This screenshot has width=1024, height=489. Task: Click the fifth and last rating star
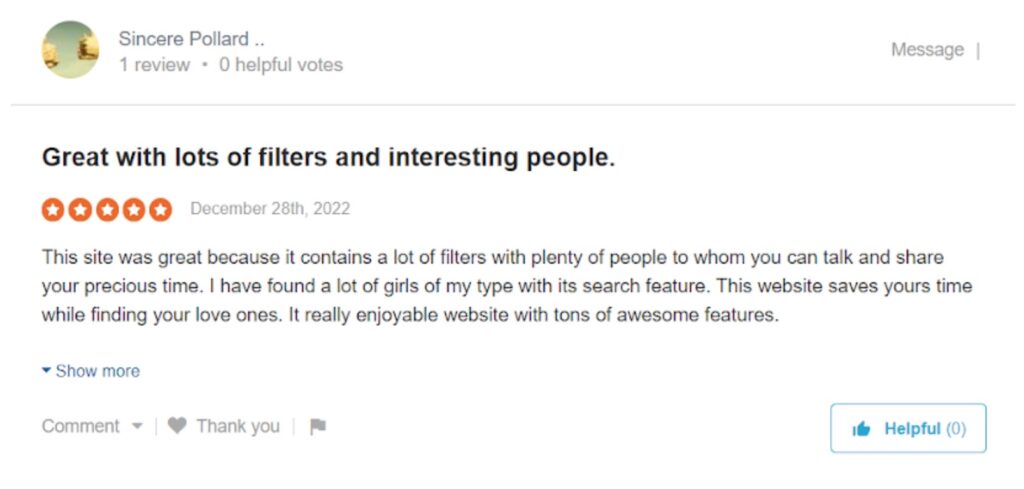click(160, 210)
